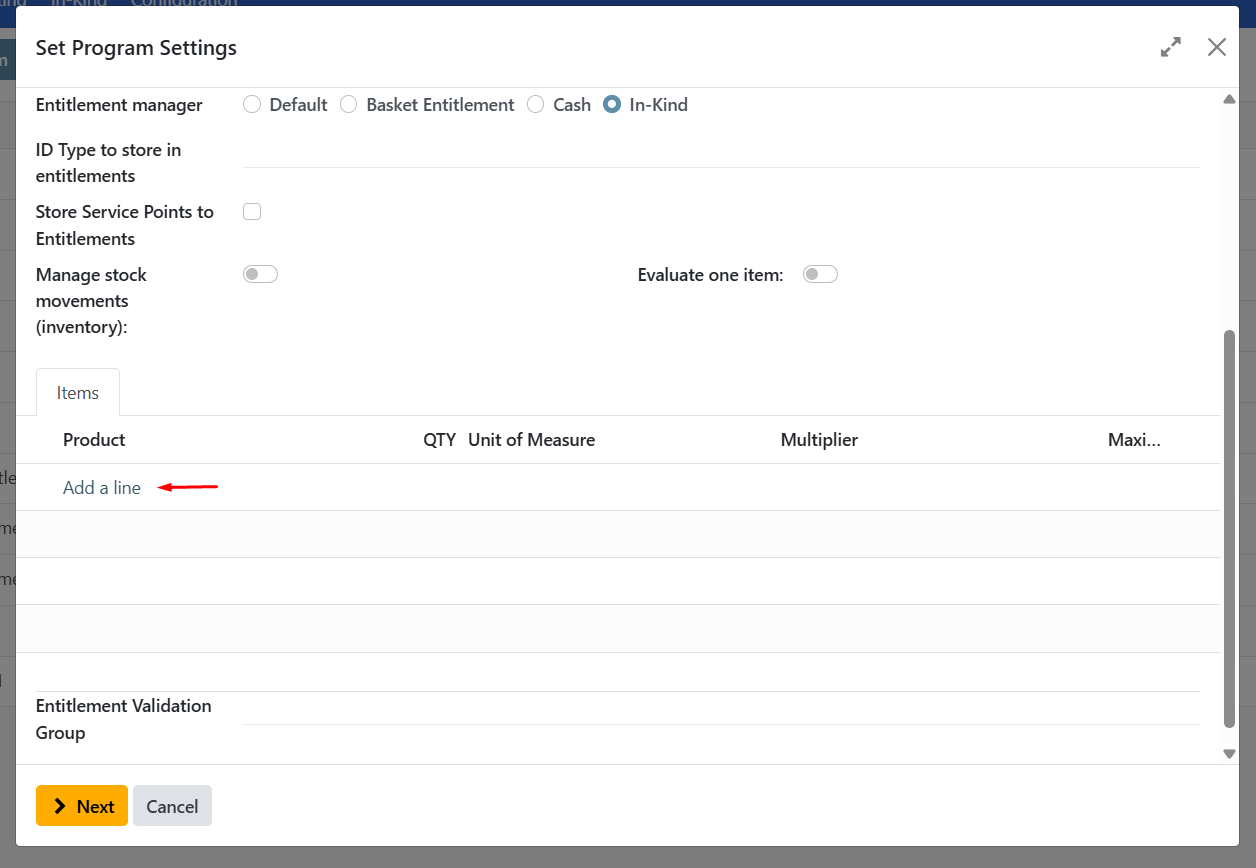The image size is (1256, 868).
Task: Toggle Manage stock movements inventory switch
Action: click(x=260, y=273)
